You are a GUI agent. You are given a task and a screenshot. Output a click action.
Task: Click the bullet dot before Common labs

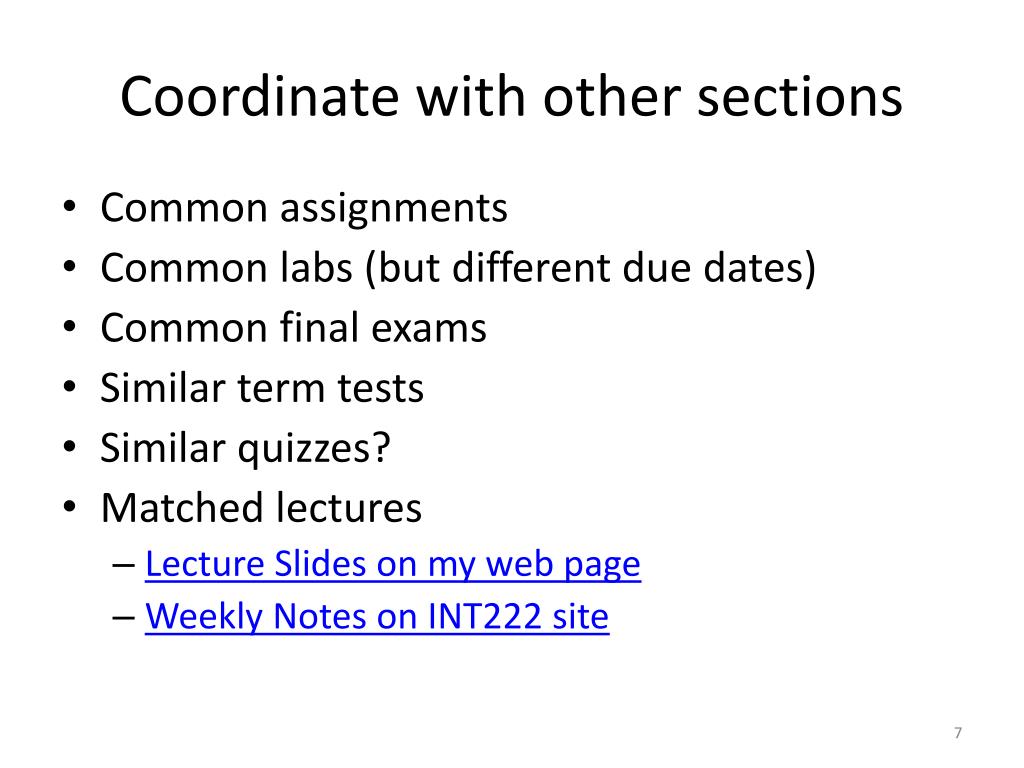tap(69, 267)
